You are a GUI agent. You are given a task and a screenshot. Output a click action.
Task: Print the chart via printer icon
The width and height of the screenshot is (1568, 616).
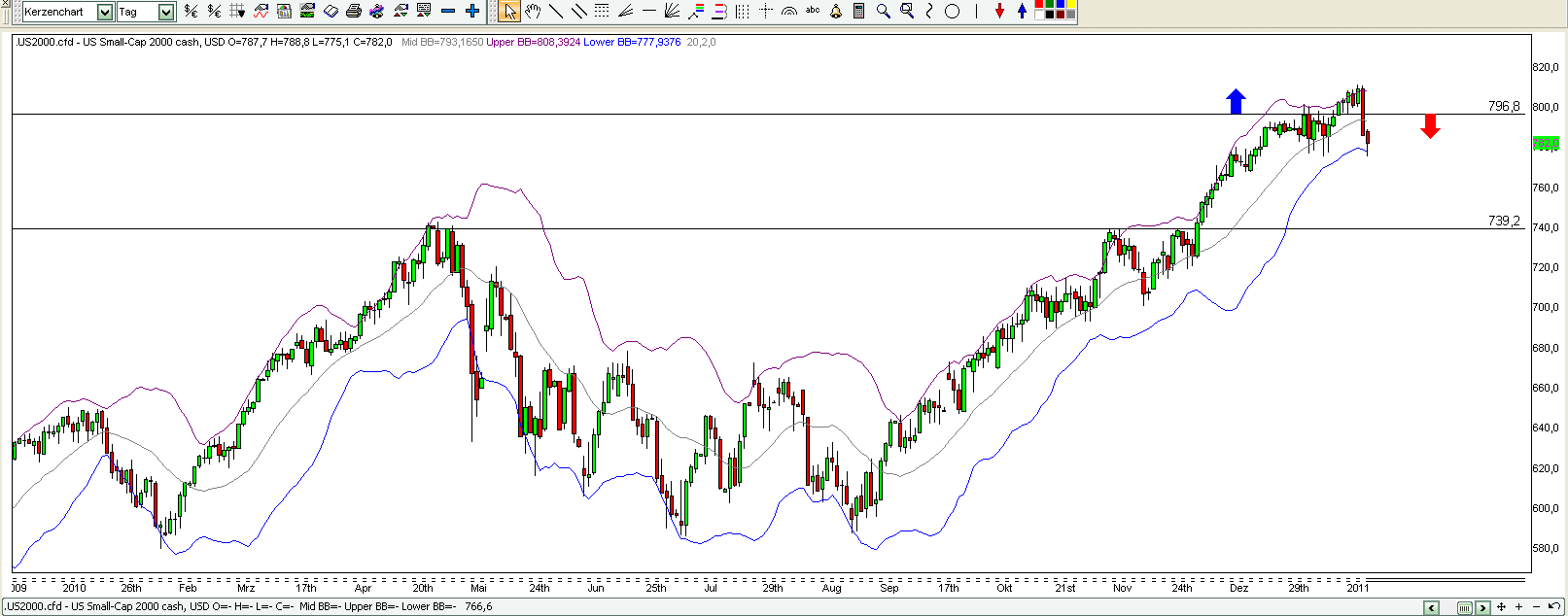(354, 12)
